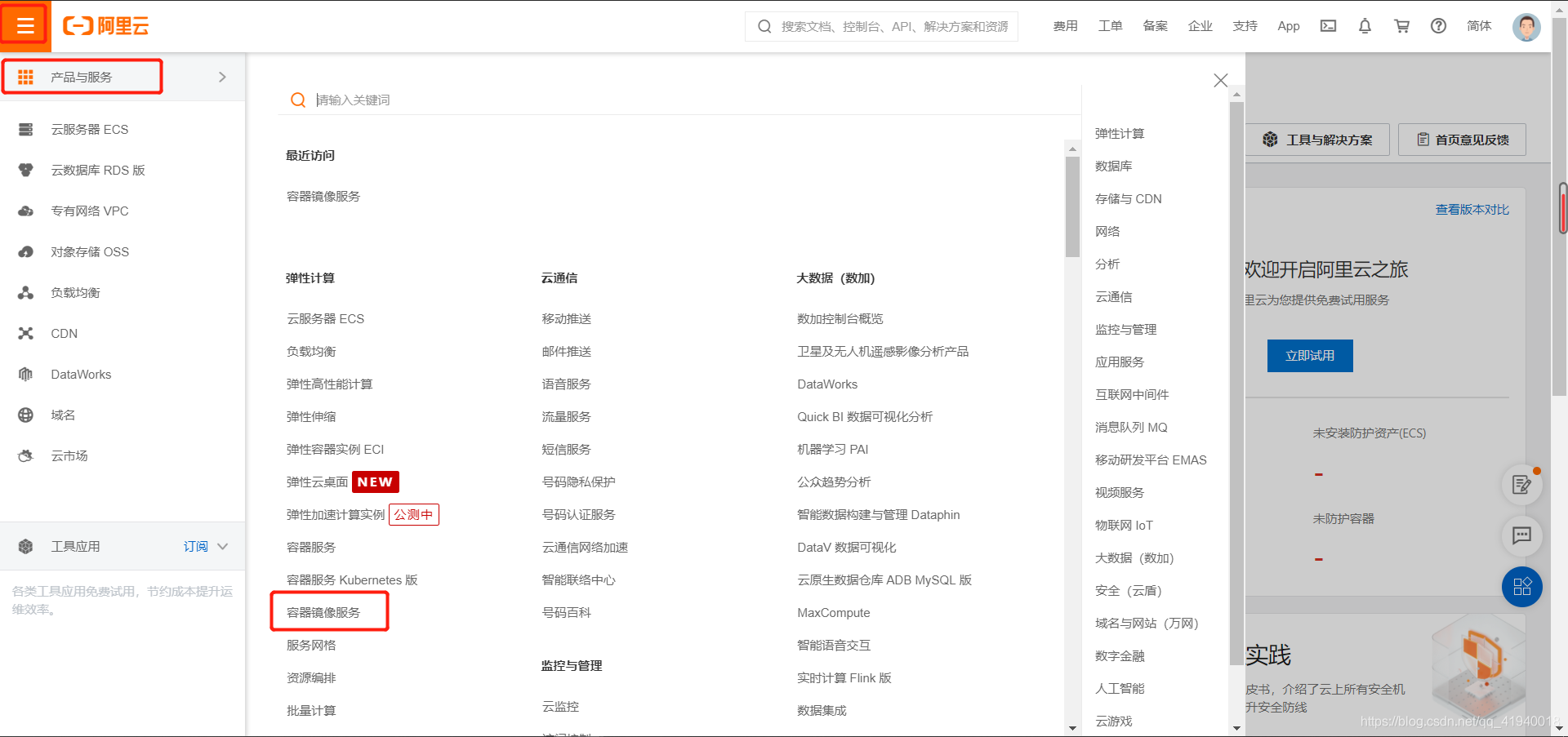Open the 工单 top menu
Screen dimensions: 1568x737
coord(1110,26)
